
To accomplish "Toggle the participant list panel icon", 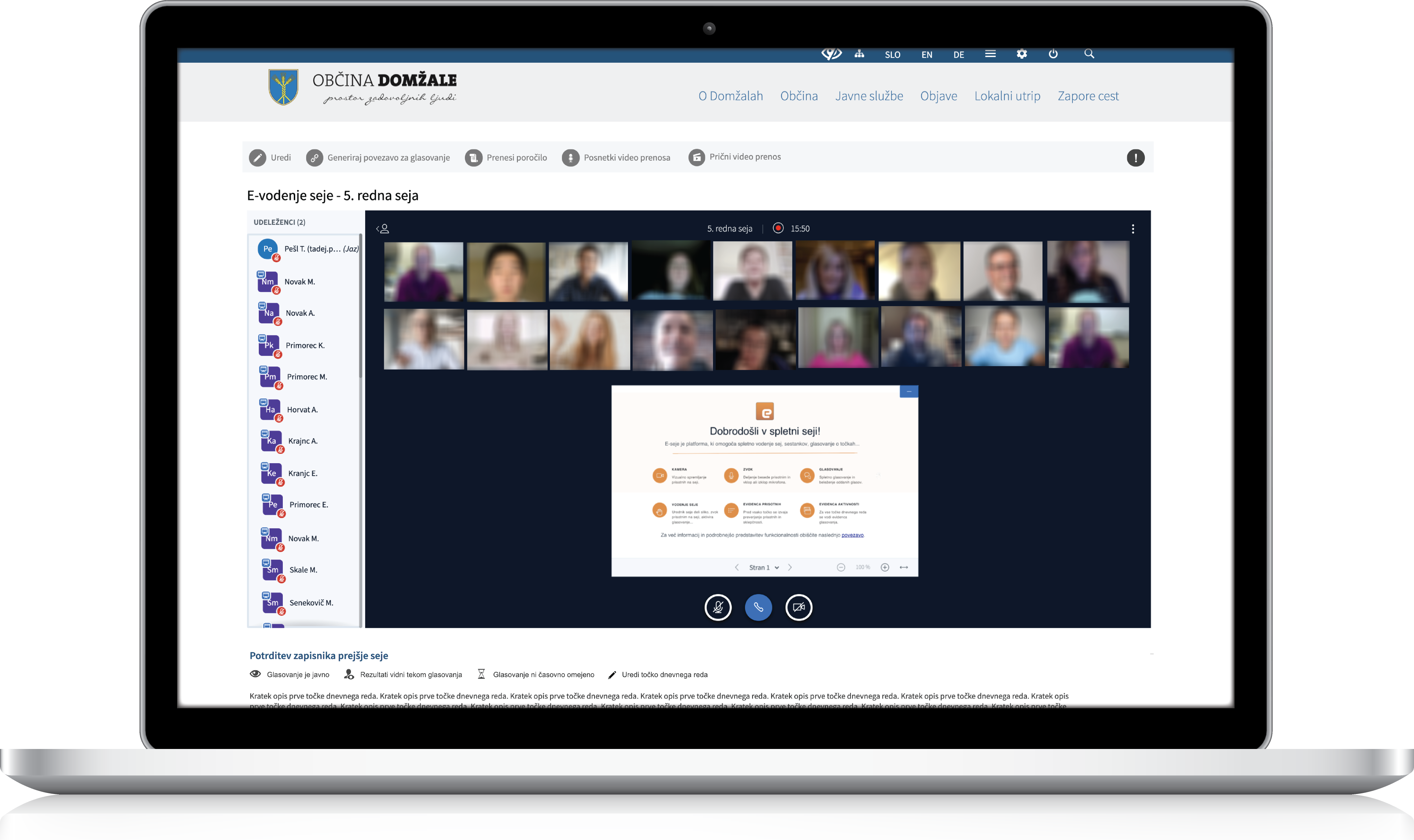I will pos(383,229).
